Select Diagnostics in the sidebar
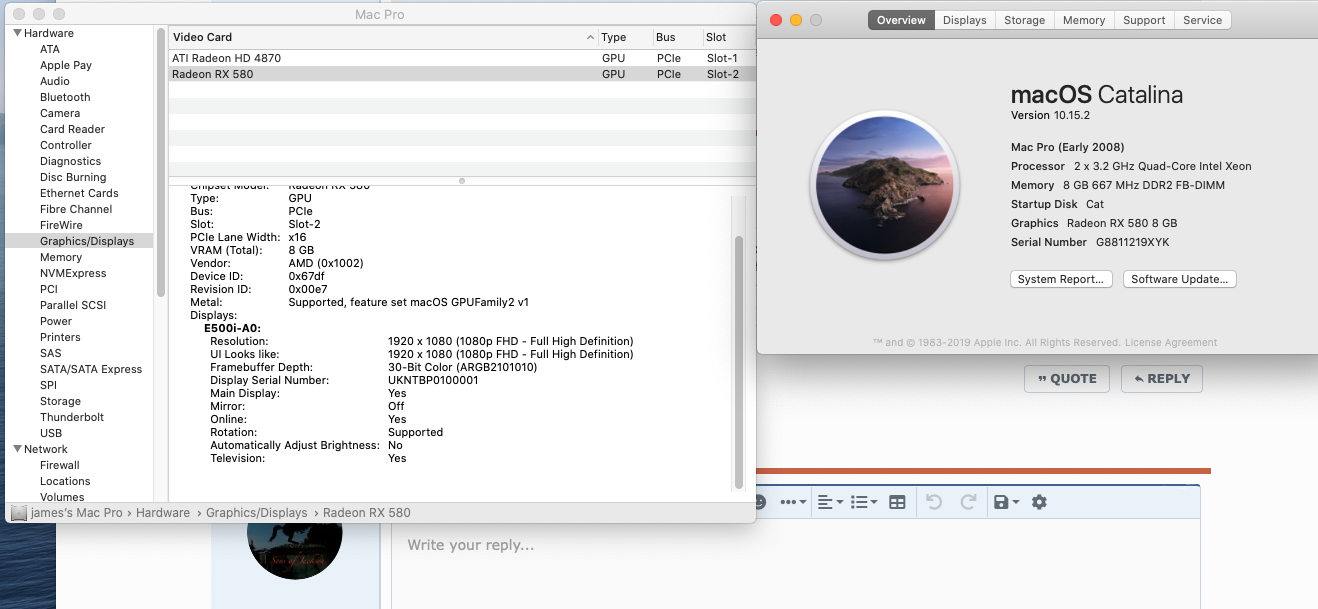 (70, 161)
